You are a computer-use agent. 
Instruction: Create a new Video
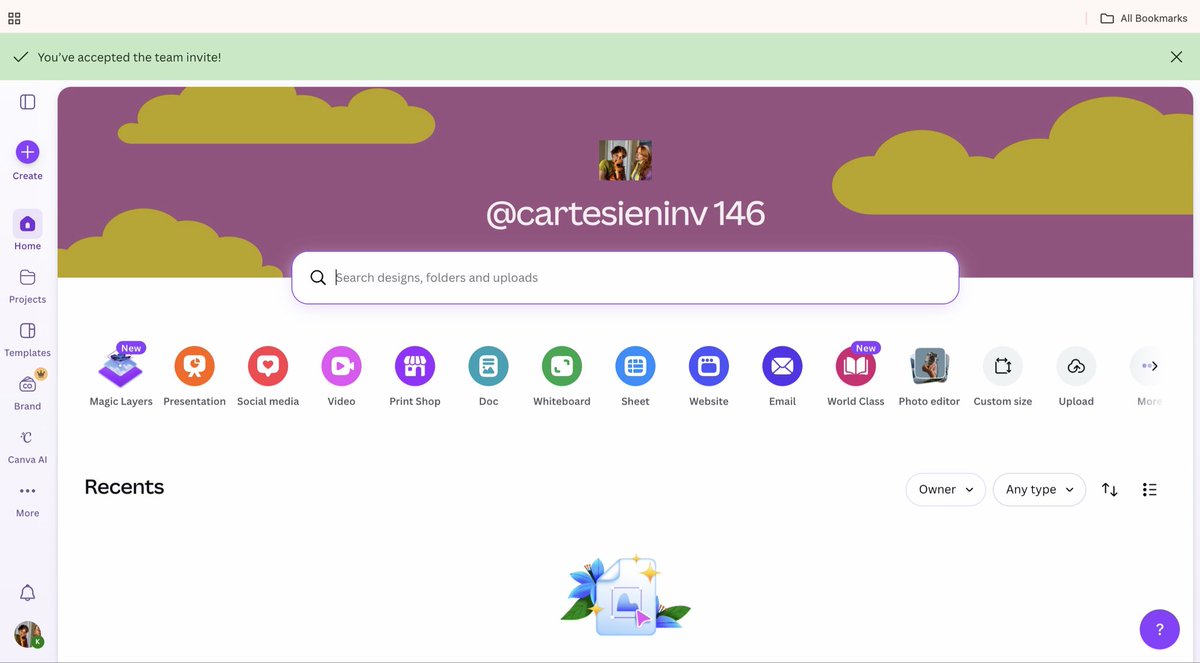[x=341, y=376]
